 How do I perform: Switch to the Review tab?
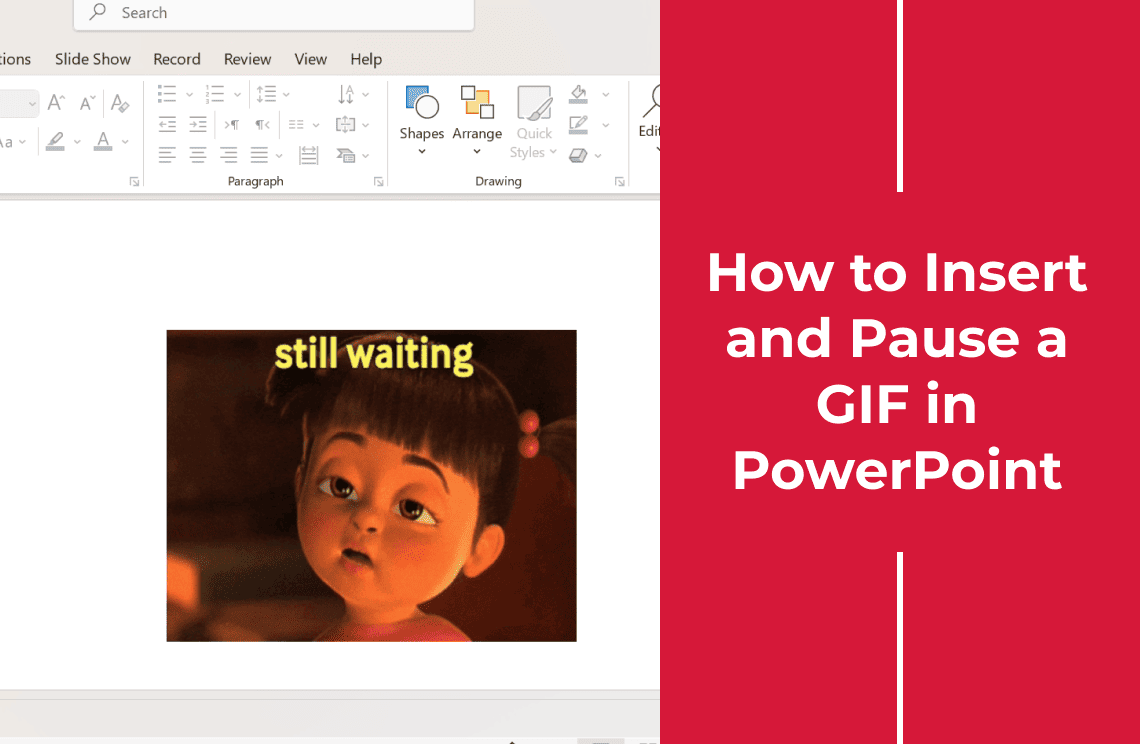[x=247, y=59]
